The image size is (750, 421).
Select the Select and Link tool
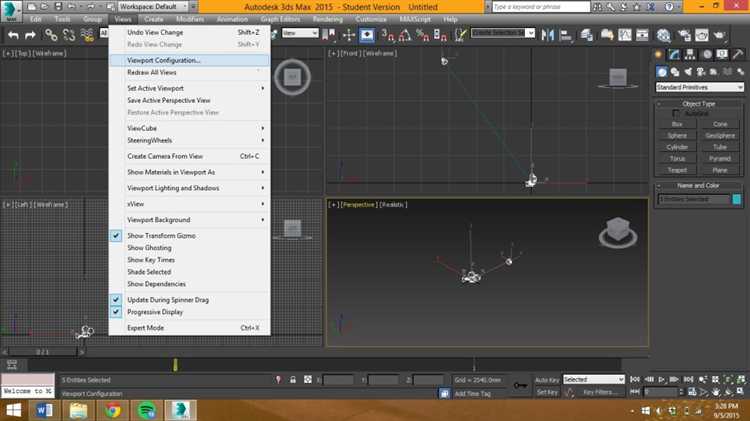point(51,35)
